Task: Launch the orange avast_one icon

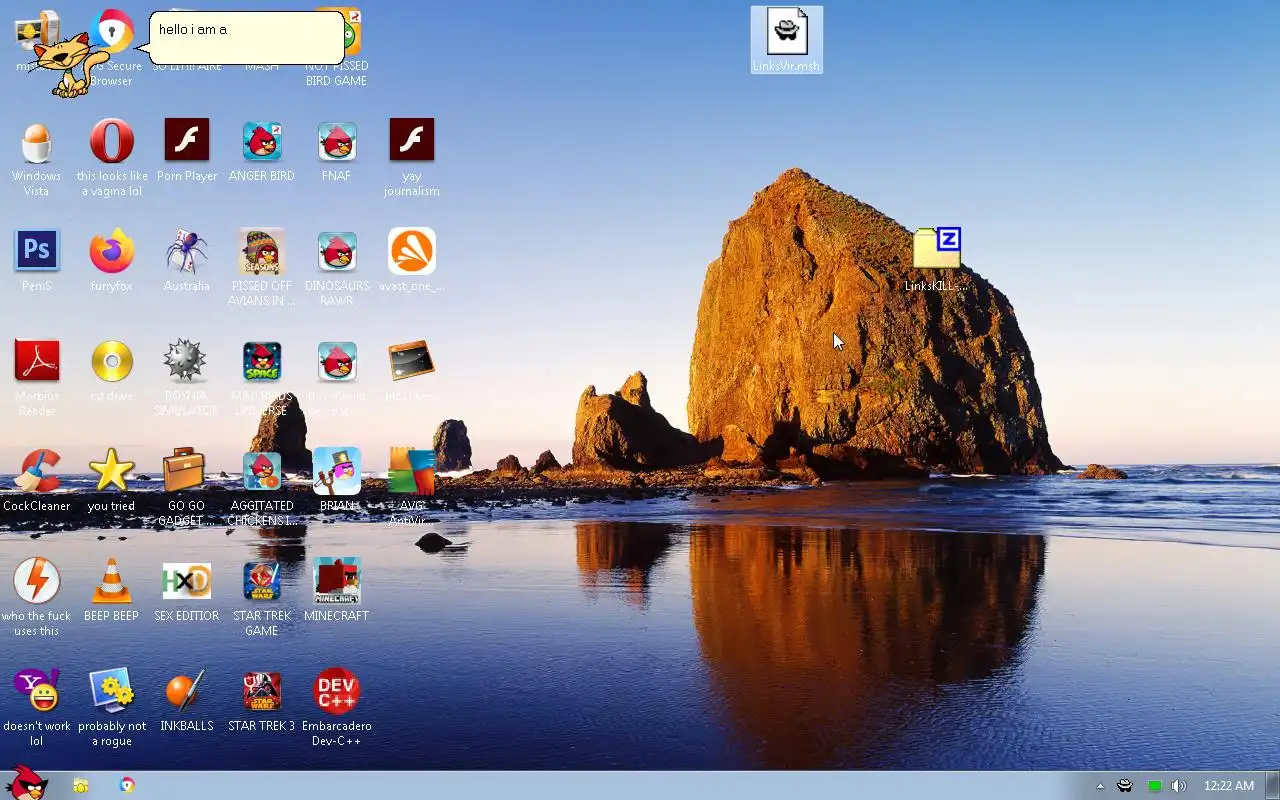Action: (412, 251)
